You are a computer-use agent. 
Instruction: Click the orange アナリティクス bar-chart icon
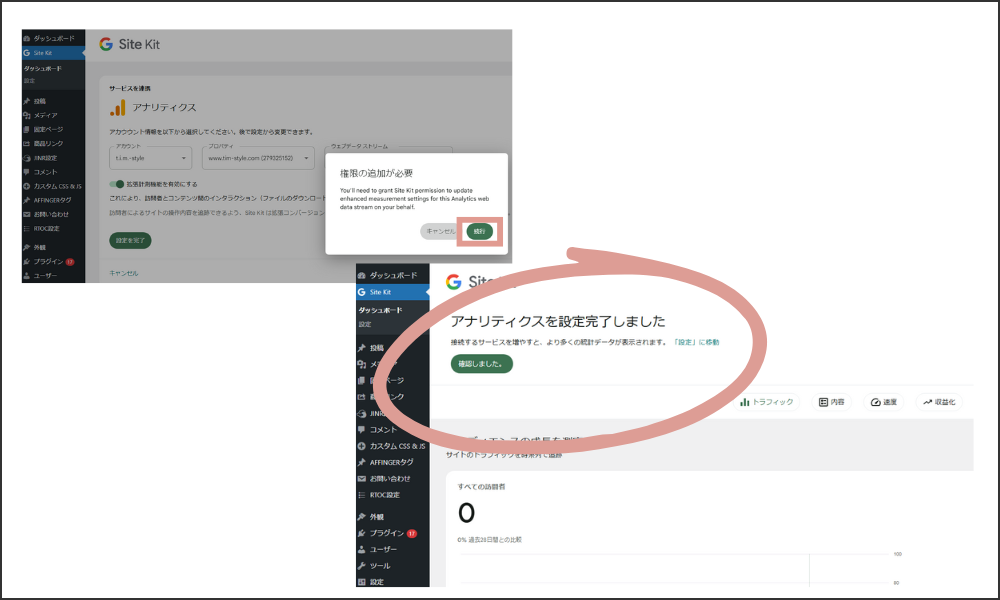point(118,108)
